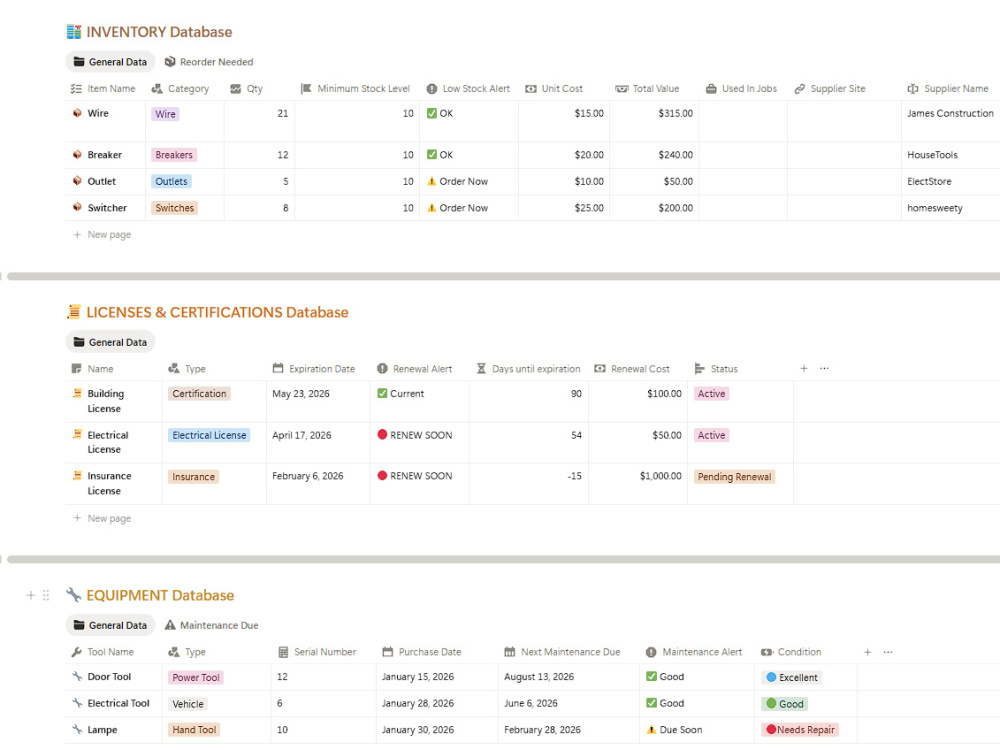Open the Wire item page icon
This screenshot has height=750, width=1000.
77,113
